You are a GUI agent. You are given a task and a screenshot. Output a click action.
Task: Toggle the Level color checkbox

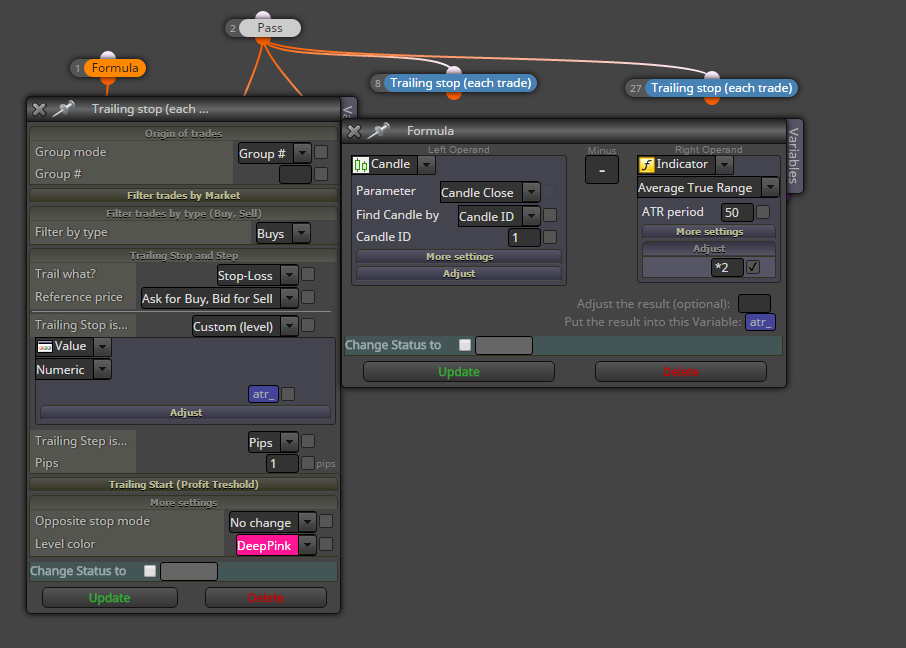coord(326,545)
